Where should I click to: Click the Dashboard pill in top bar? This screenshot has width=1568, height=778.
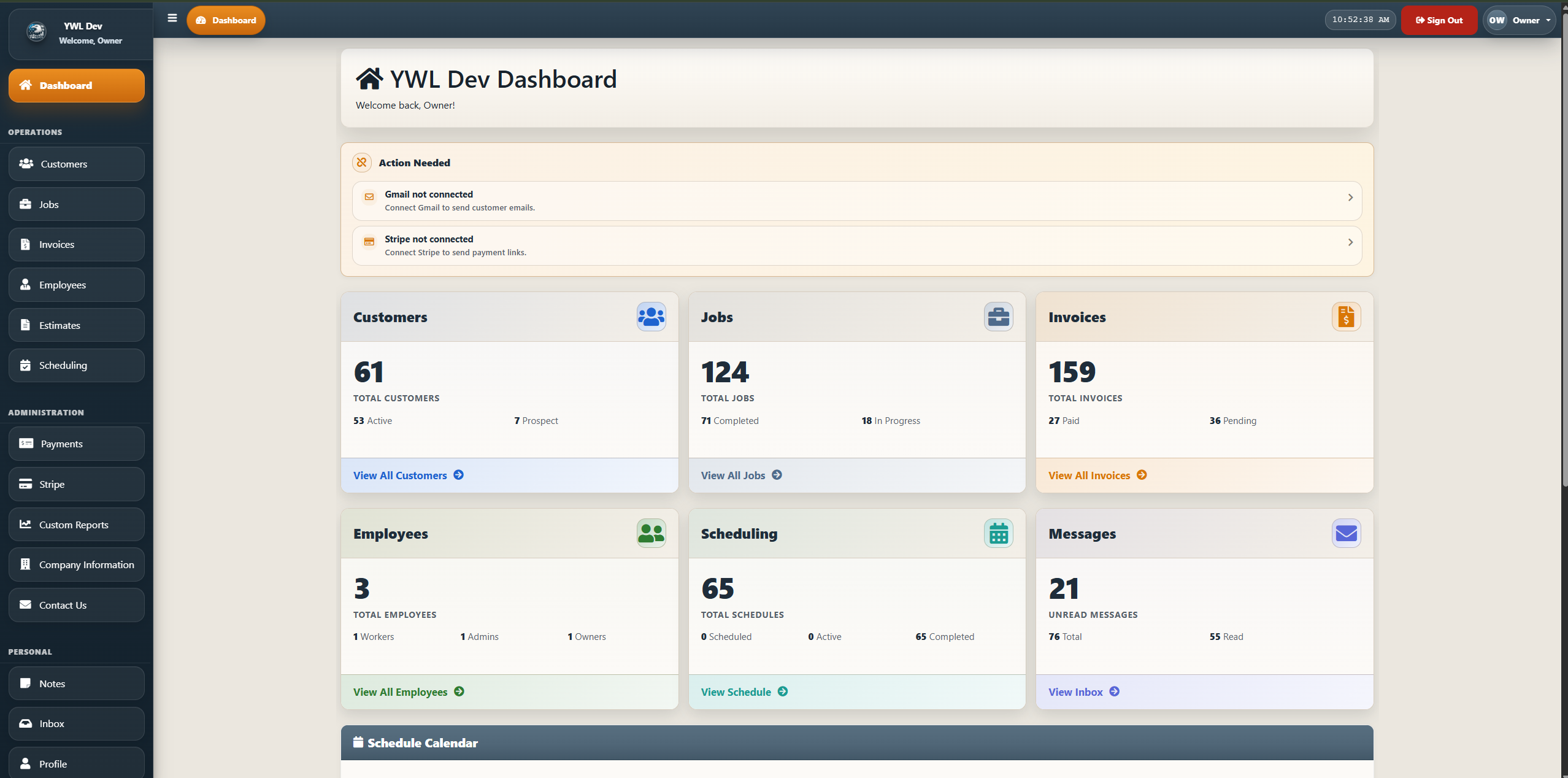(226, 20)
